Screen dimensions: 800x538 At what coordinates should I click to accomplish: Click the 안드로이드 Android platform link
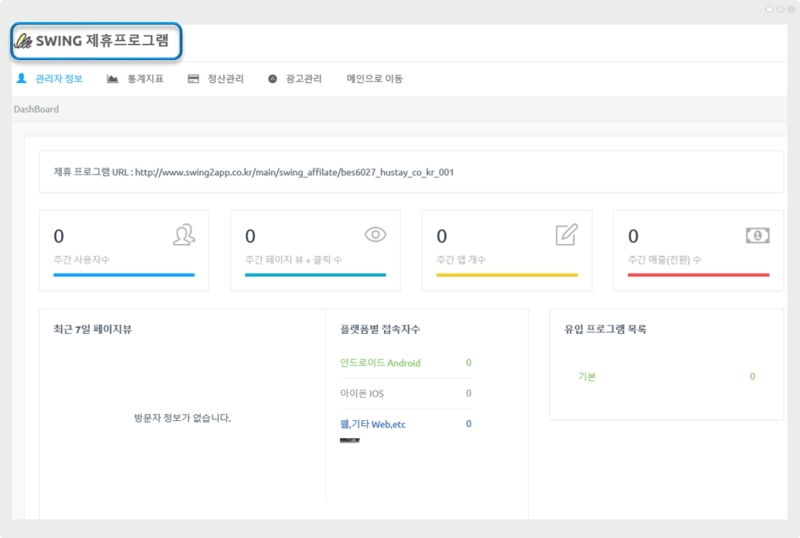tap(380, 363)
